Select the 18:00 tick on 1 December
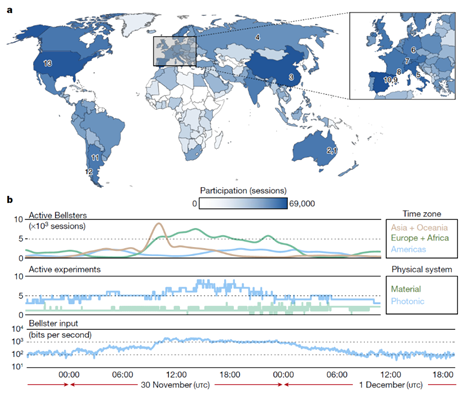Image resolution: width=465 pixels, height=394 pixels. click(x=443, y=375)
